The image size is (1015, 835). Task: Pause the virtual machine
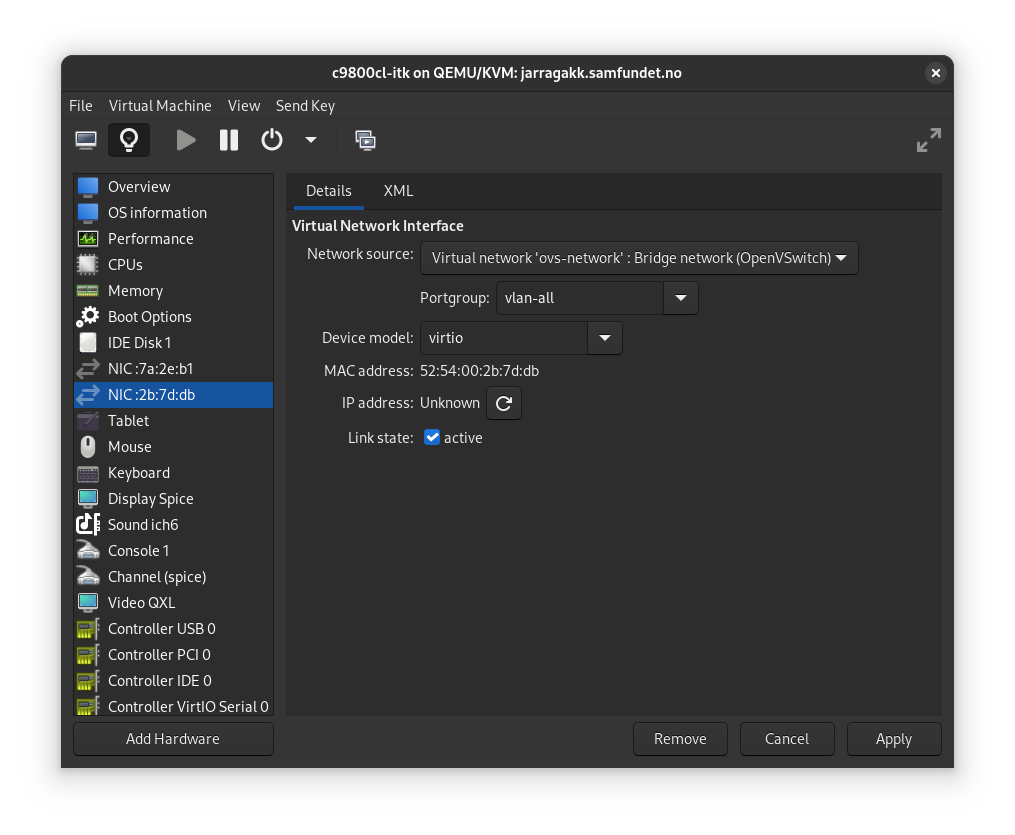tap(229, 140)
